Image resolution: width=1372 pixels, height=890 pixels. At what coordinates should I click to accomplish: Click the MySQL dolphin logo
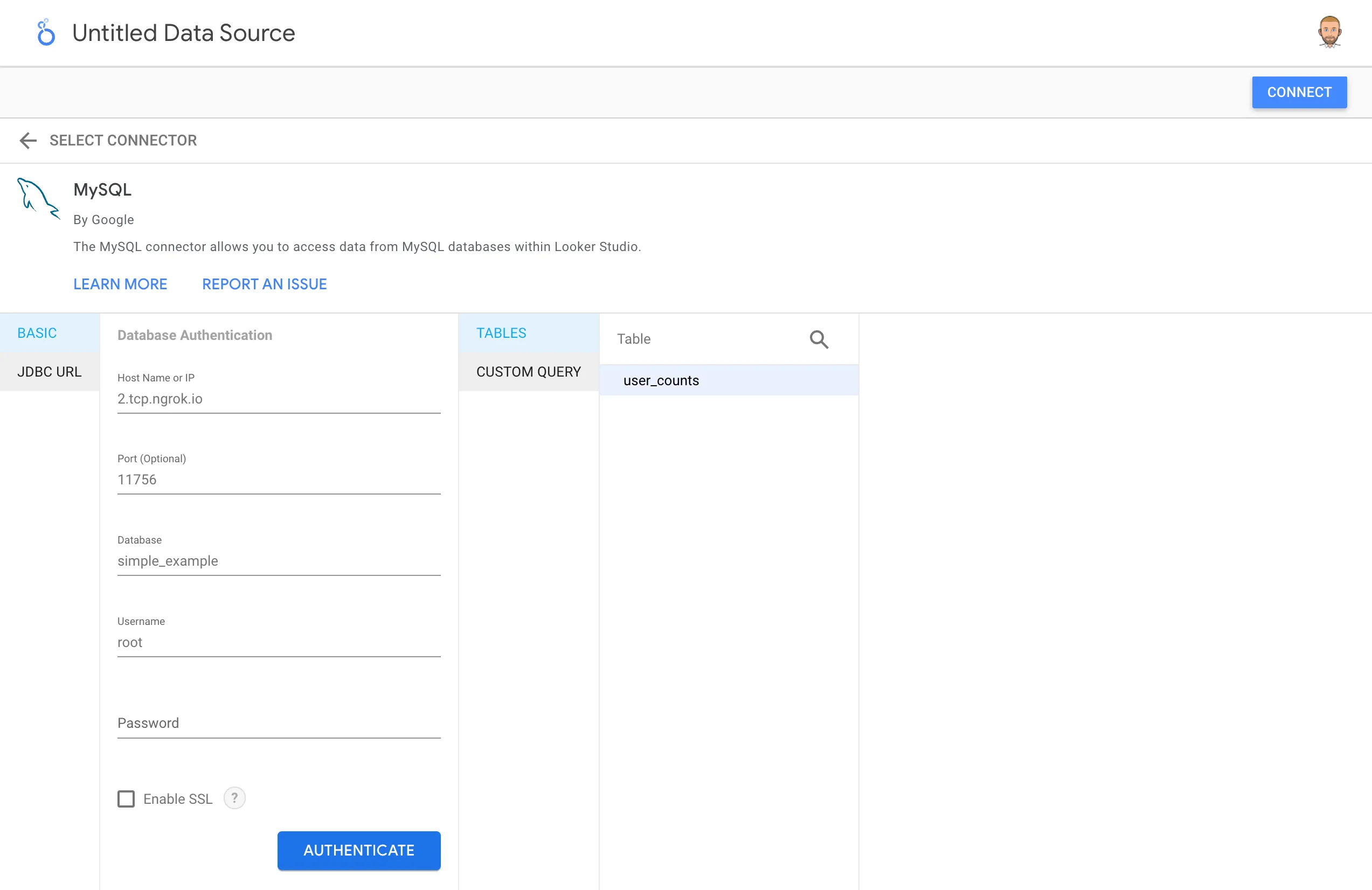pyautogui.click(x=38, y=198)
